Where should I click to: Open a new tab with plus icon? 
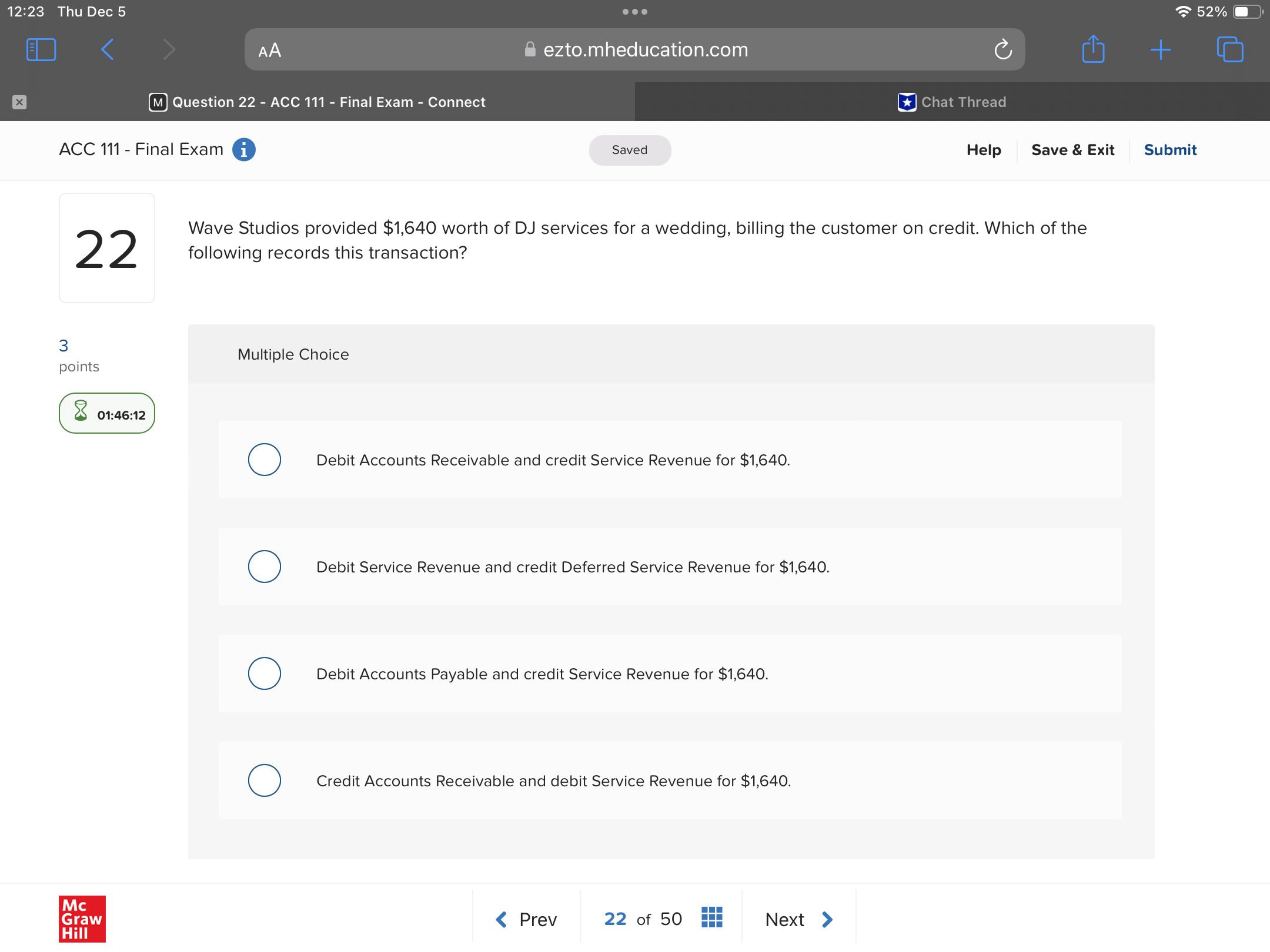1161,50
